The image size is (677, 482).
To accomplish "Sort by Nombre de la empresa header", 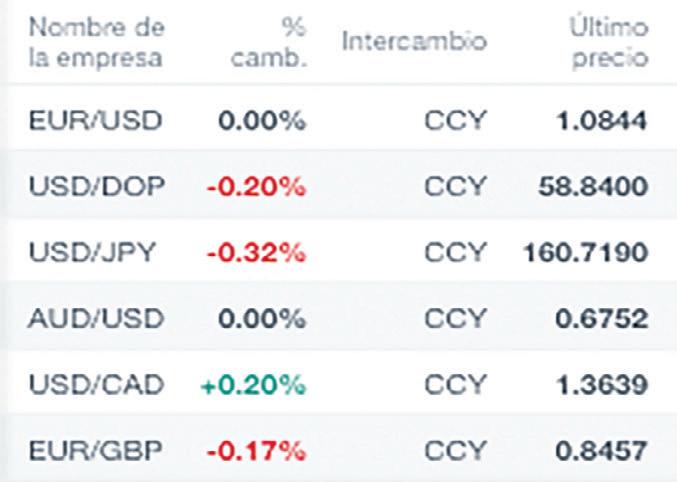I will point(96,42).
